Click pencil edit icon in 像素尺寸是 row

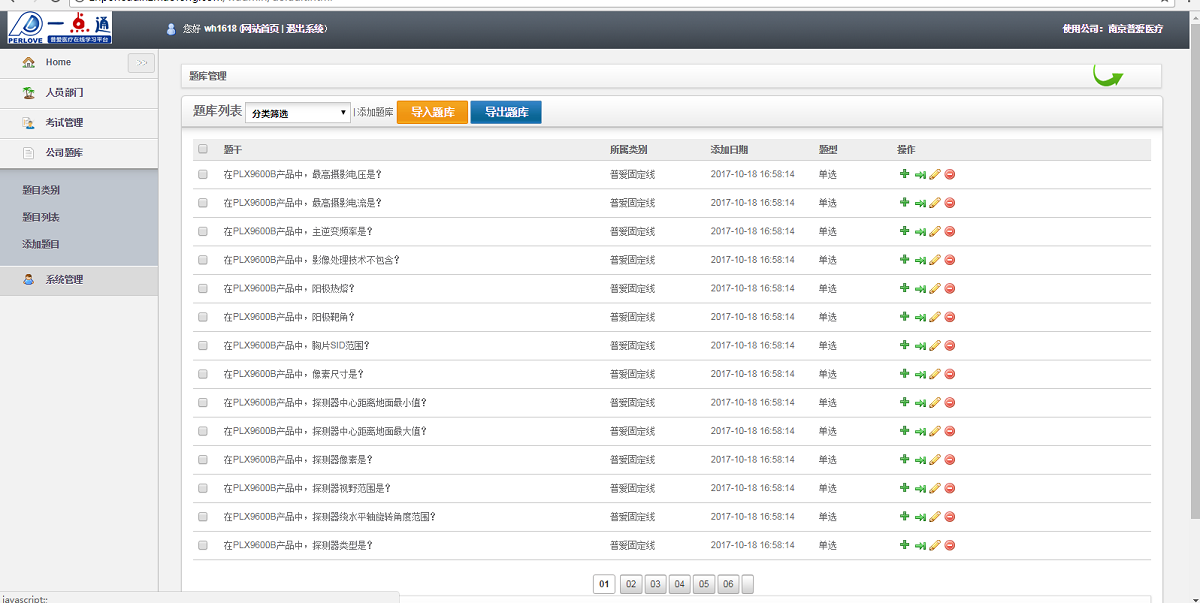pyautogui.click(x=935, y=374)
